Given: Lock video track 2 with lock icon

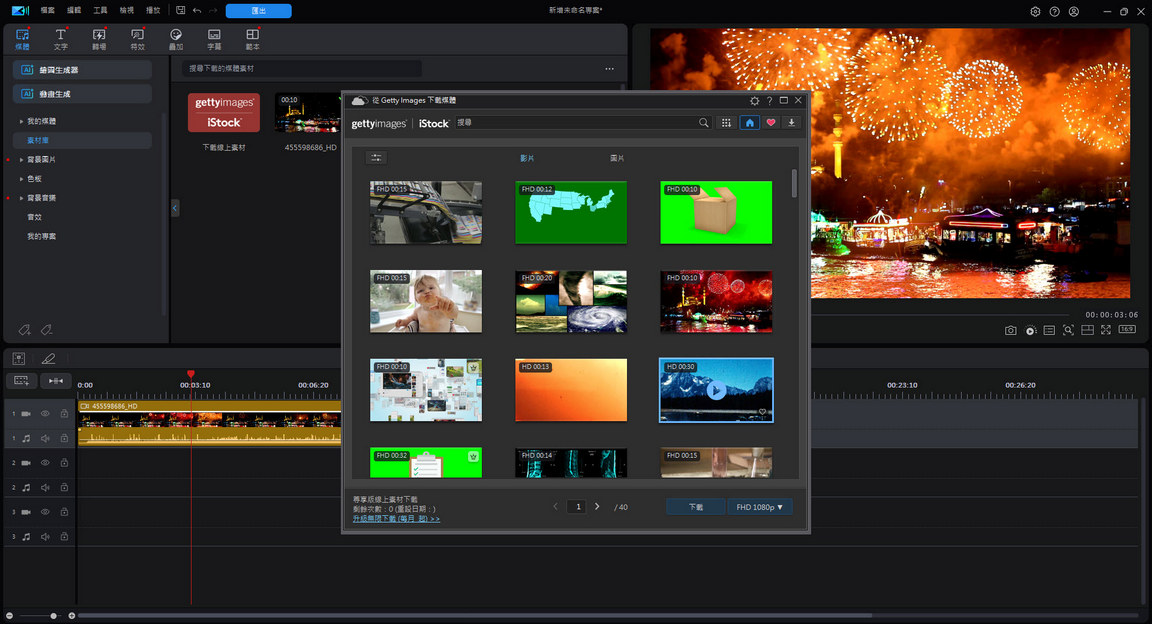Looking at the screenshot, I should pos(64,463).
